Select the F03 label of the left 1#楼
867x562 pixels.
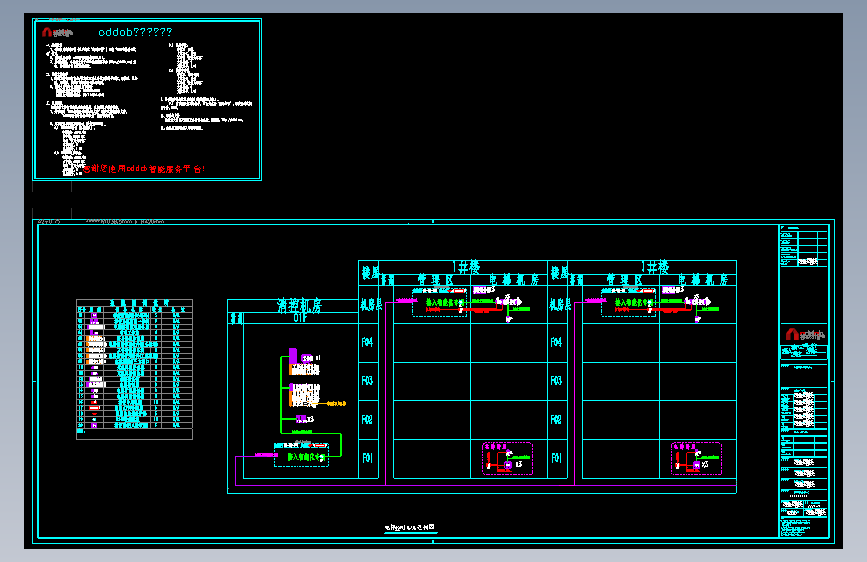(x=367, y=381)
